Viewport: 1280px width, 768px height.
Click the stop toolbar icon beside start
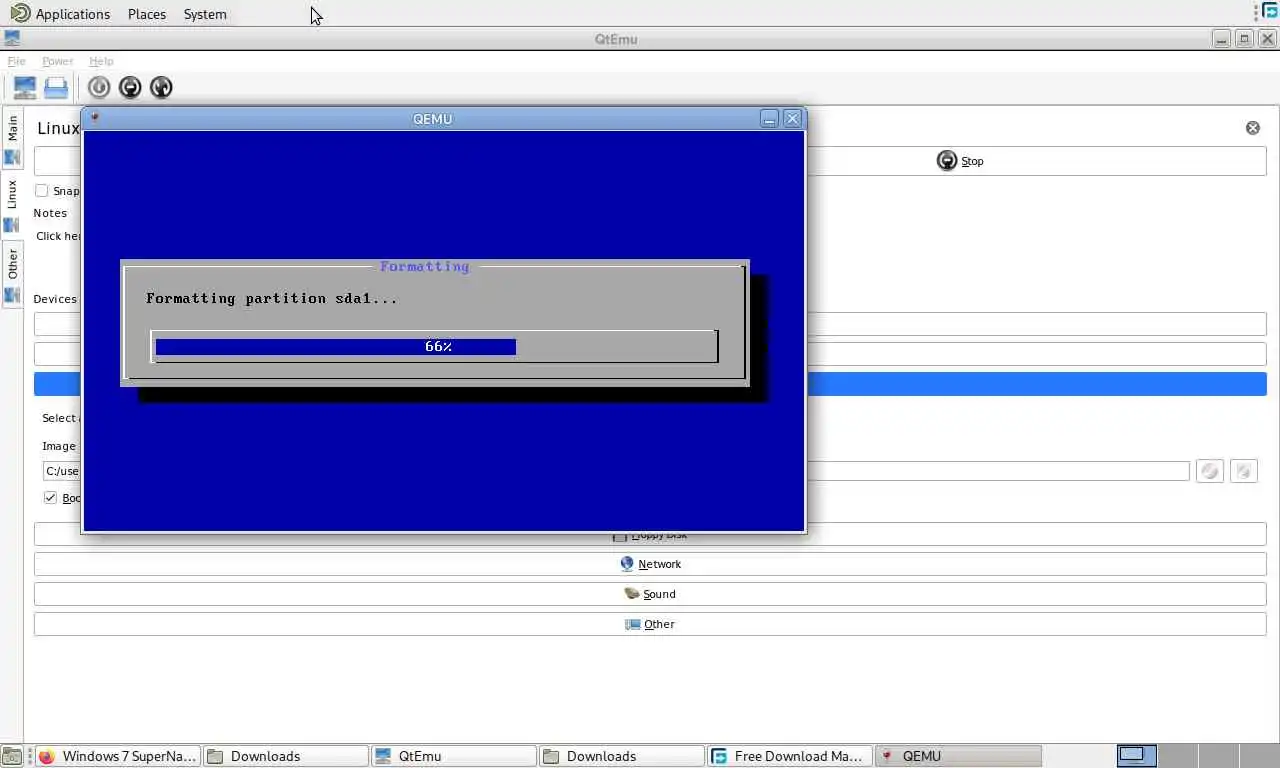coord(130,87)
